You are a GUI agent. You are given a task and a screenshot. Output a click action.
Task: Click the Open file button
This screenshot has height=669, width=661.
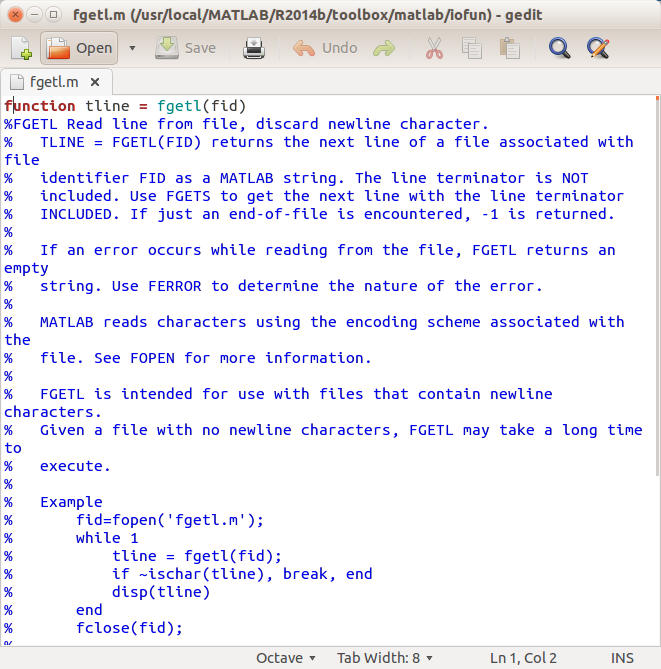79,48
